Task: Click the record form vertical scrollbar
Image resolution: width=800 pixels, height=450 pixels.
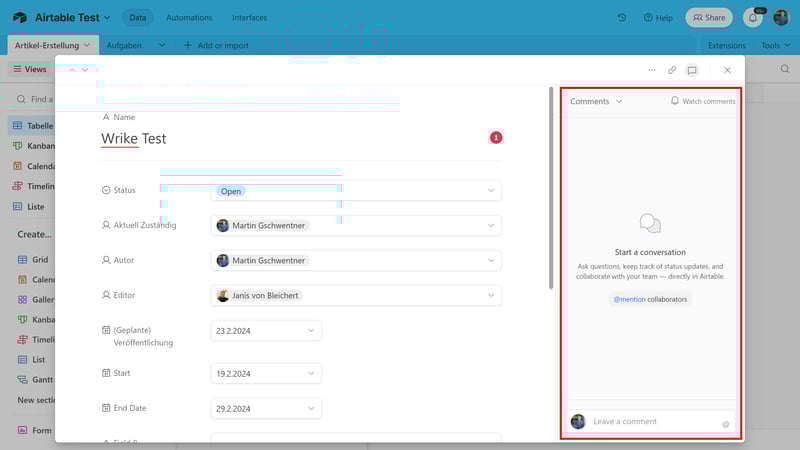Action: click(551, 188)
